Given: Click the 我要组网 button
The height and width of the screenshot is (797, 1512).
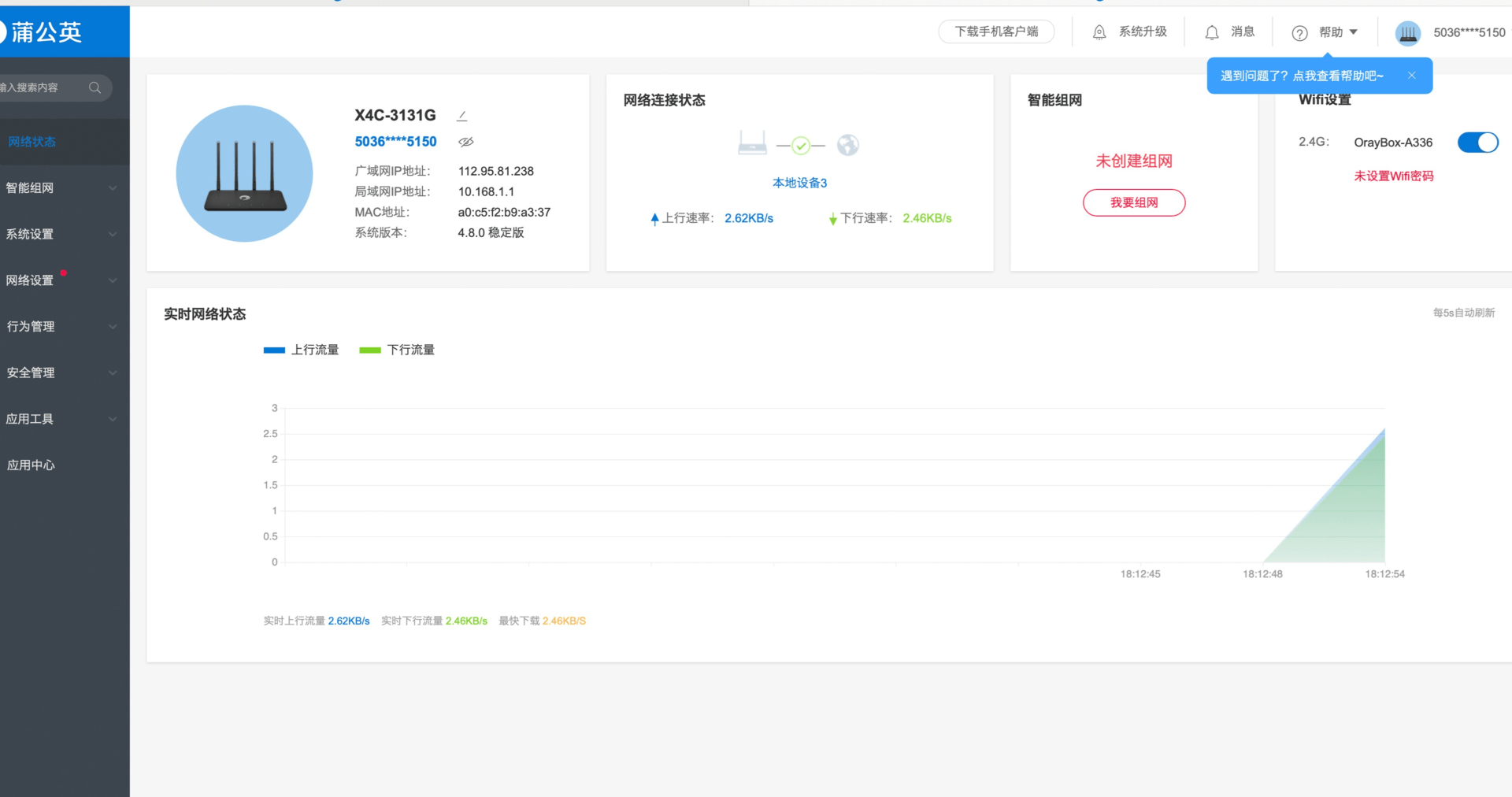Looking at the screenshot, I should [x=1133, y=202].
